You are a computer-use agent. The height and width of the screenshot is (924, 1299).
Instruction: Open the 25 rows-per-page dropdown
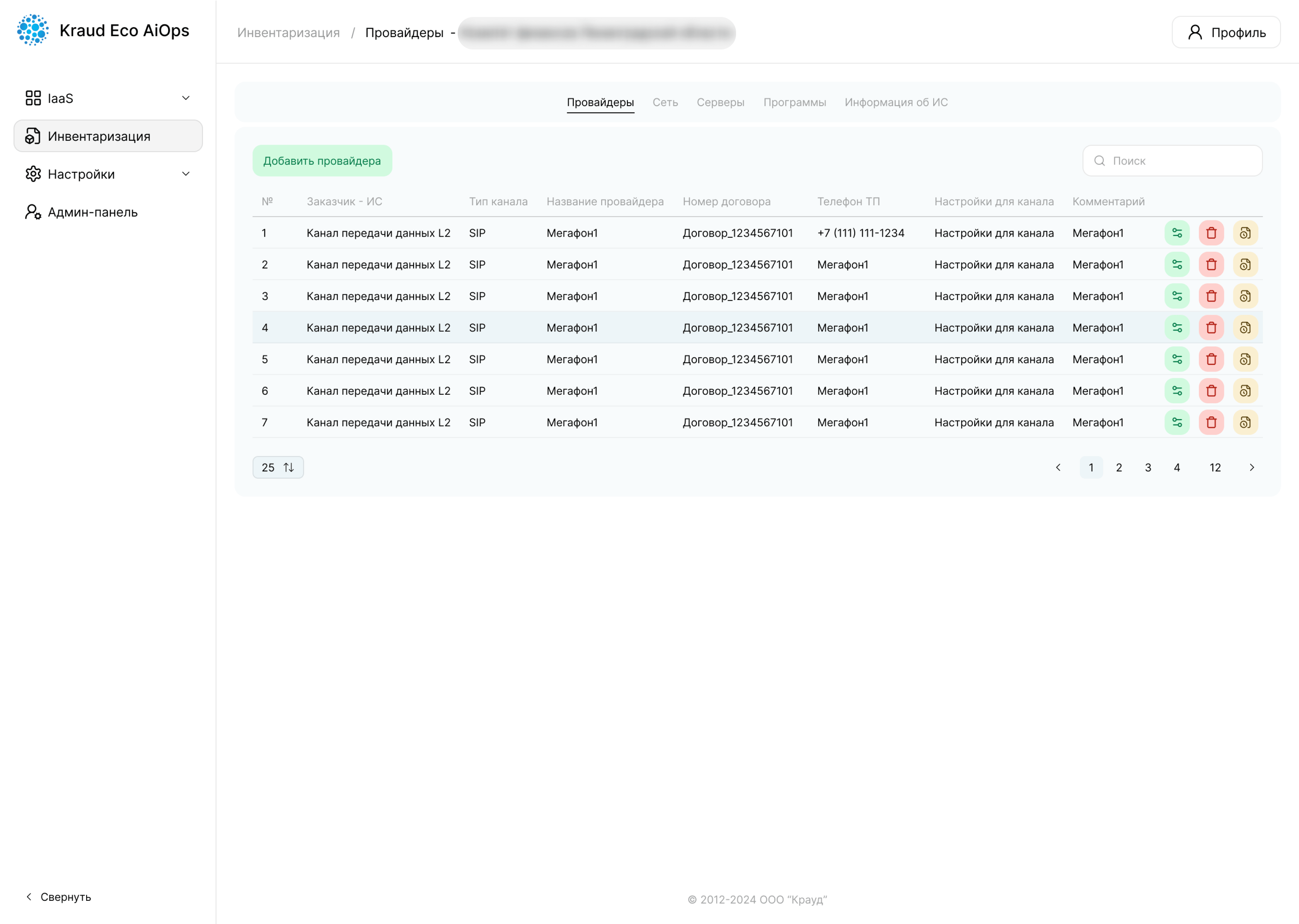278,468
